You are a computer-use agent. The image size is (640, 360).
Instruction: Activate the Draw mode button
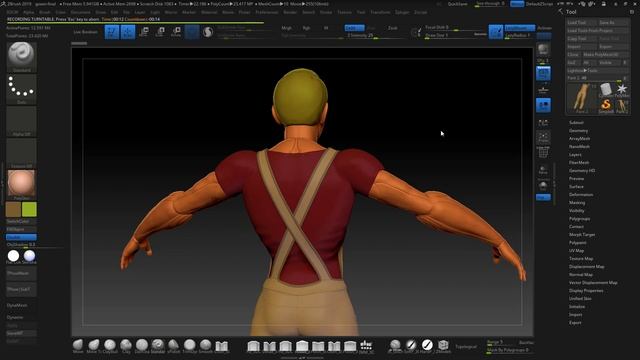click(x=128, y=32)
